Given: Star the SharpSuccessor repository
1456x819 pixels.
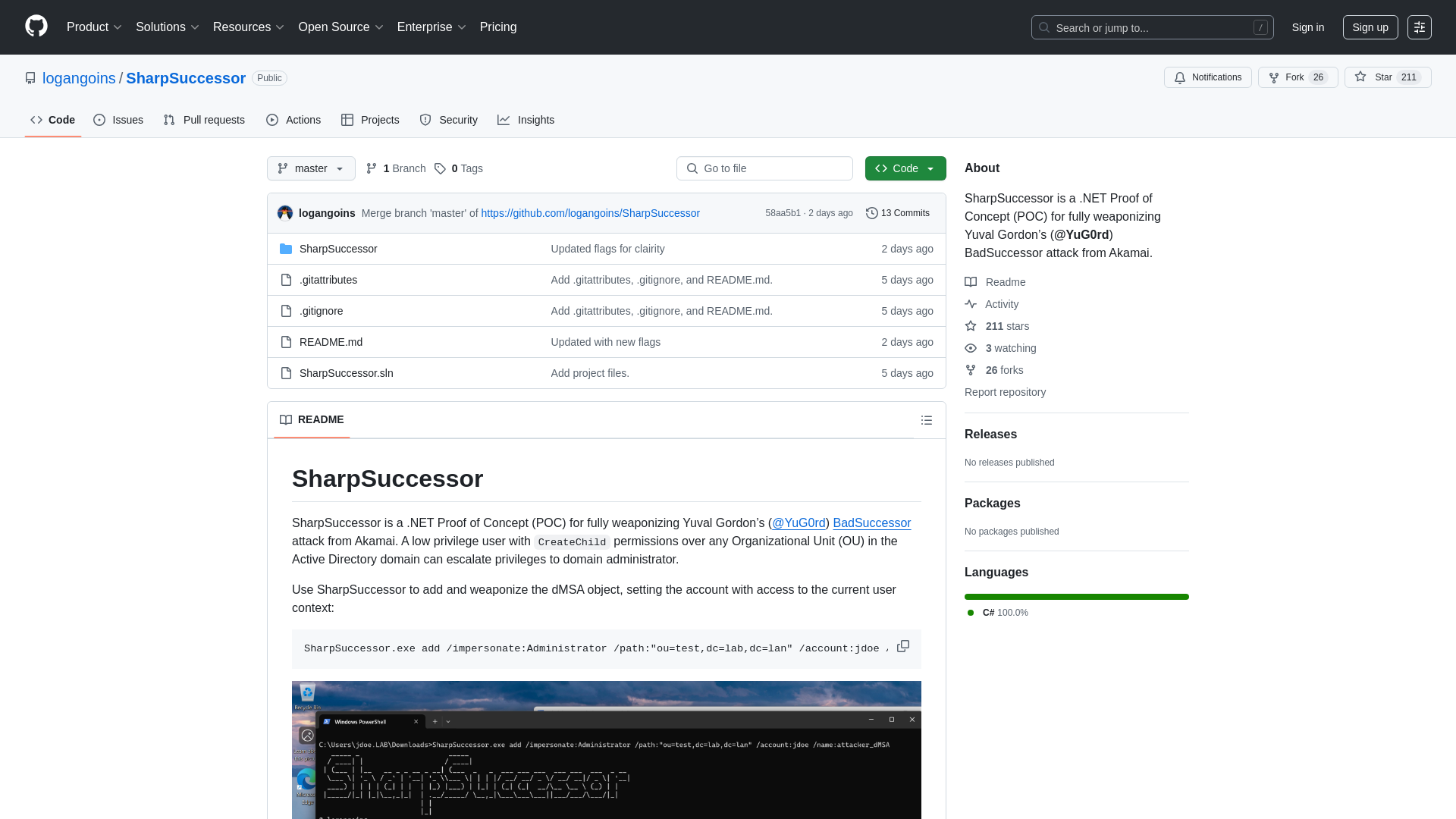Looking at the screenshot, I should (1387, 77).
